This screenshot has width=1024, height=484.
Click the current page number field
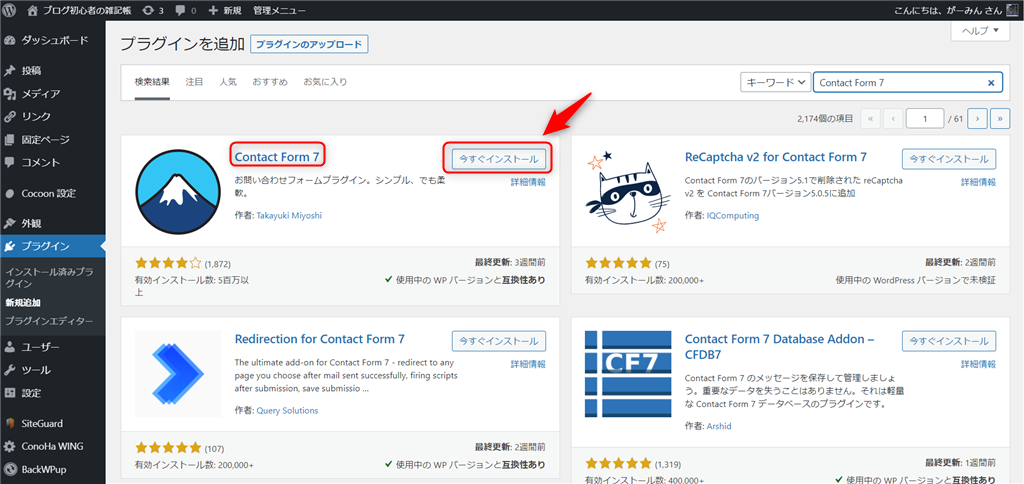pyautogui.click(x=925, y=119)
